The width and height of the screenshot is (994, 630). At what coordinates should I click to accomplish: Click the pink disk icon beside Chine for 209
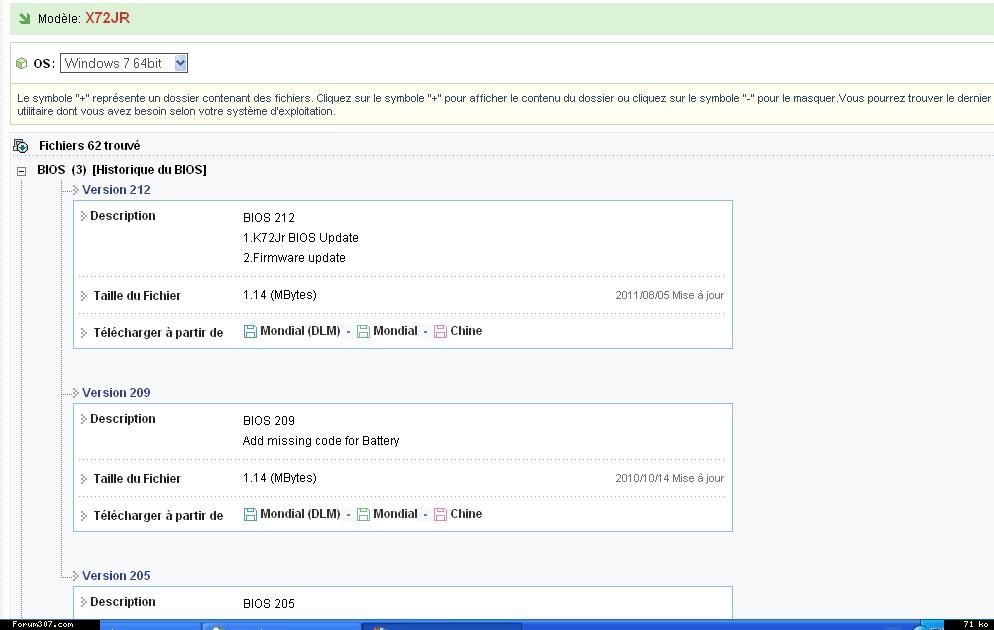441,515
